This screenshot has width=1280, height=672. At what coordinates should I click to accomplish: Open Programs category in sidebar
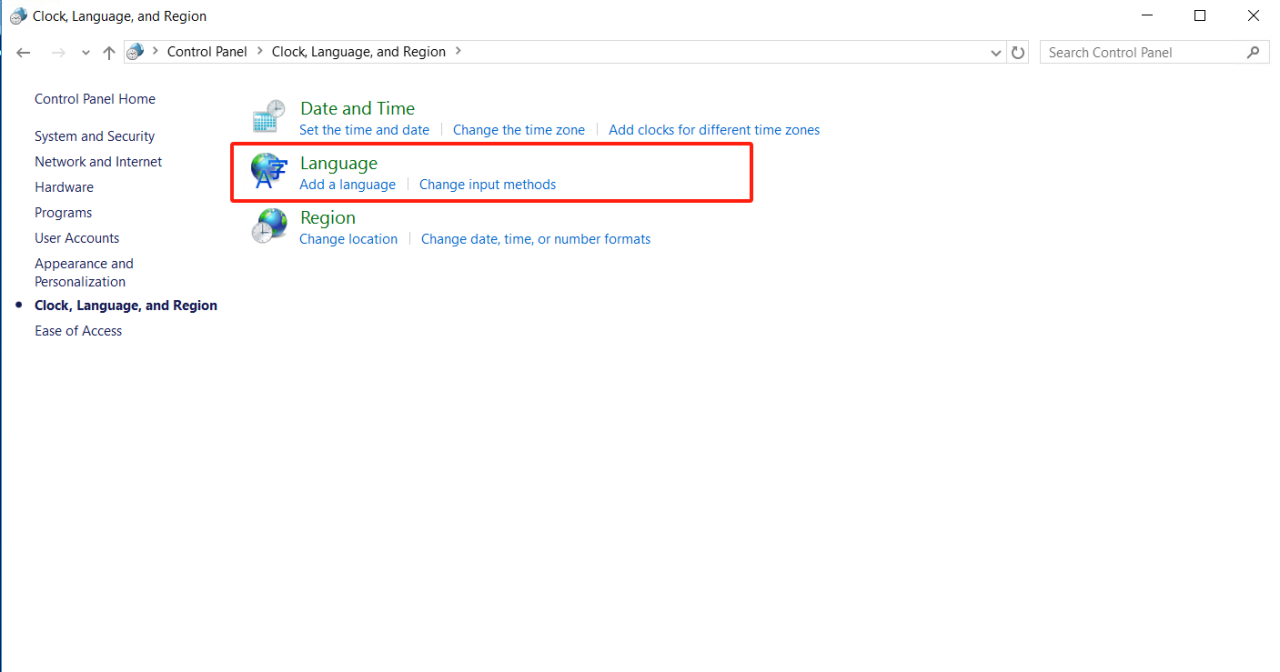coord(63,212)
